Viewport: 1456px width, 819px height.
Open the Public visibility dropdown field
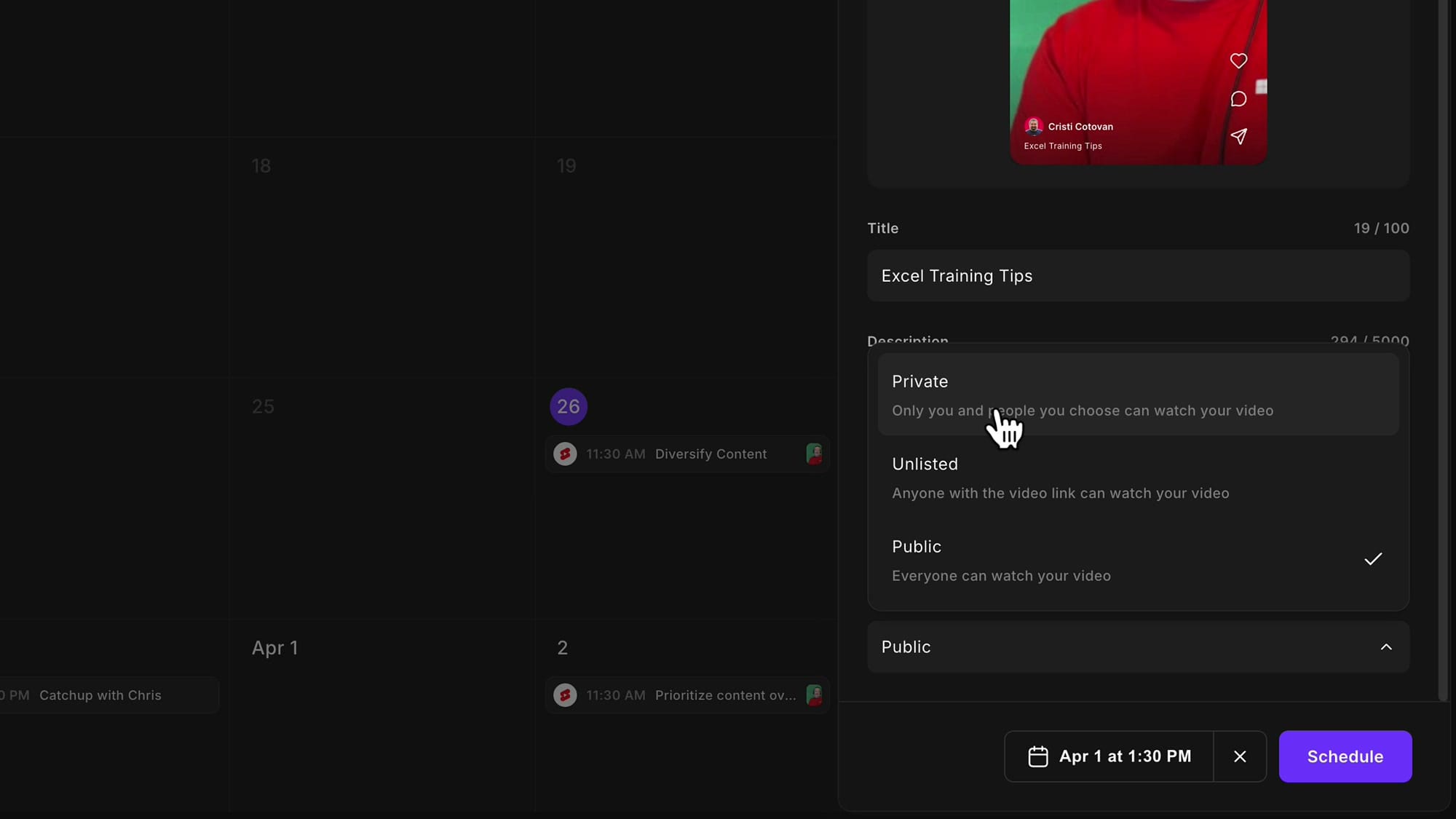click(1139, 647)
